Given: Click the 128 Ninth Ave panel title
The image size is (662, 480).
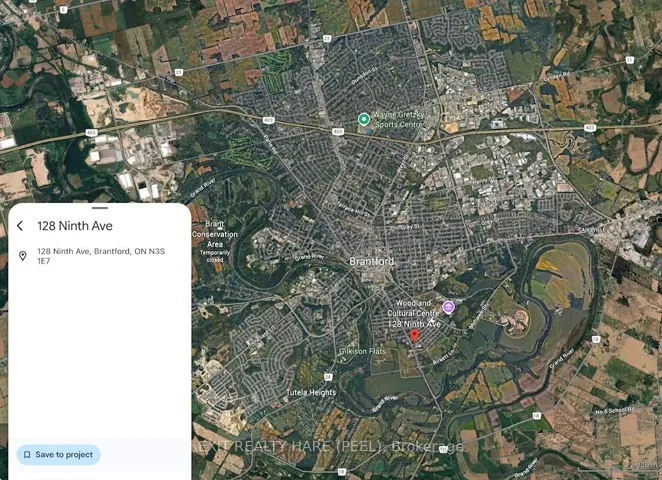Looking at the screenshot, I should pos(75,226).
